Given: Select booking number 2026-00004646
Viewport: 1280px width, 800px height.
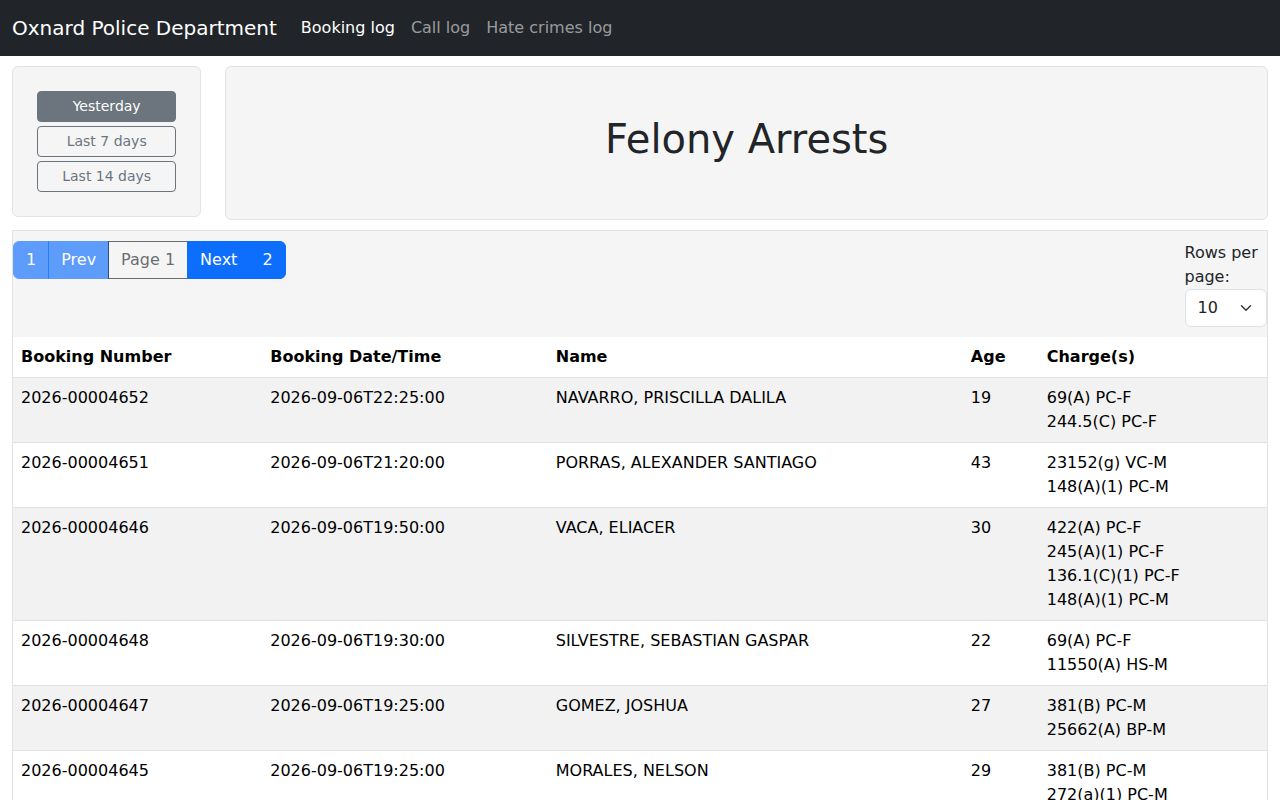Looking at the screenshot, I should pos(85,528).
